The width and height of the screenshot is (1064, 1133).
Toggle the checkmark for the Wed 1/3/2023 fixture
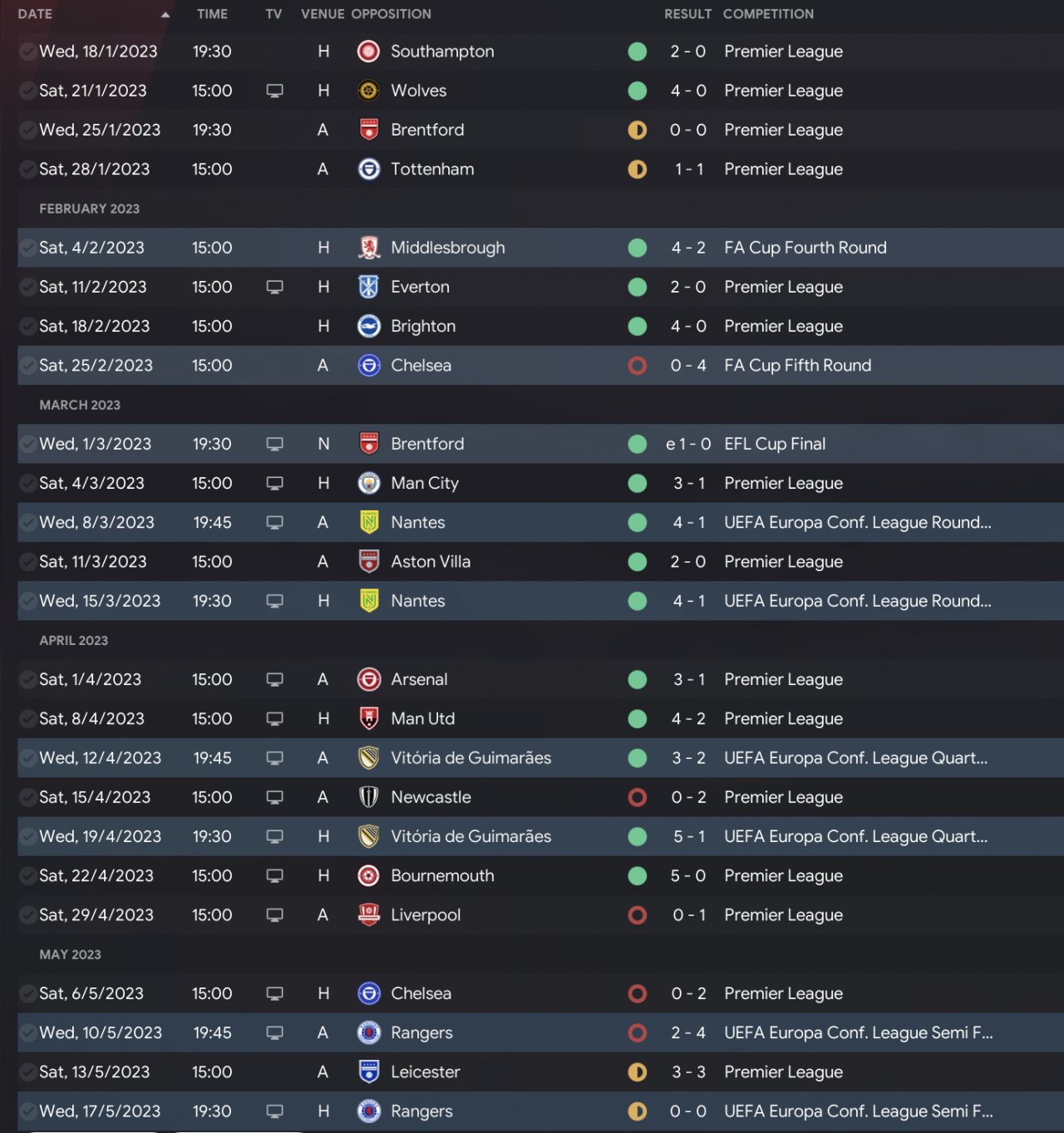27,444
